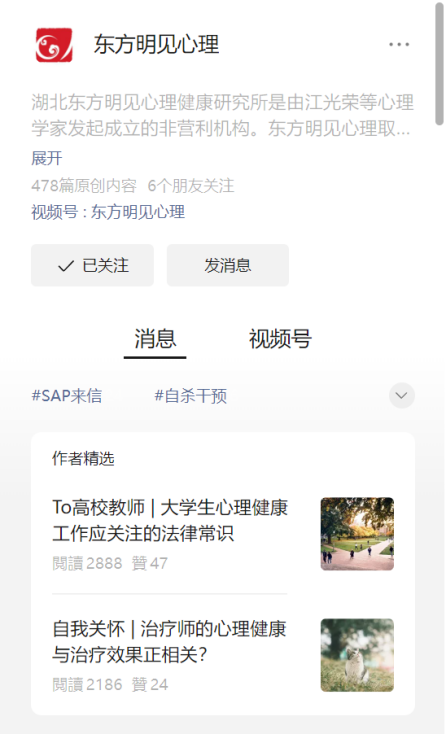Open the #SAP来信 topic tag

click(x=67, y=396)
